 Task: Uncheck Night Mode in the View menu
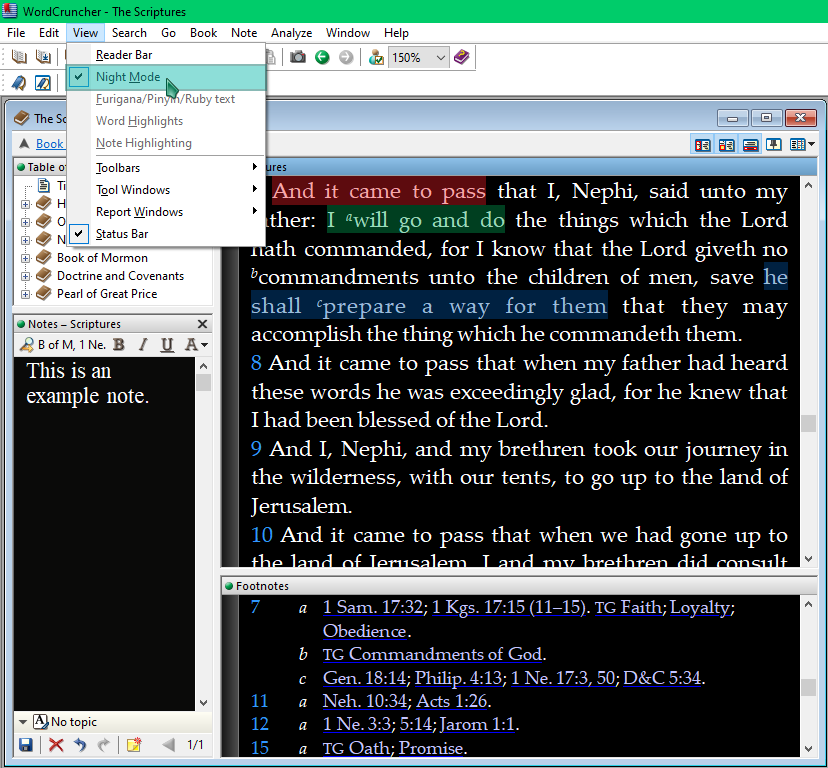(166, 77)
